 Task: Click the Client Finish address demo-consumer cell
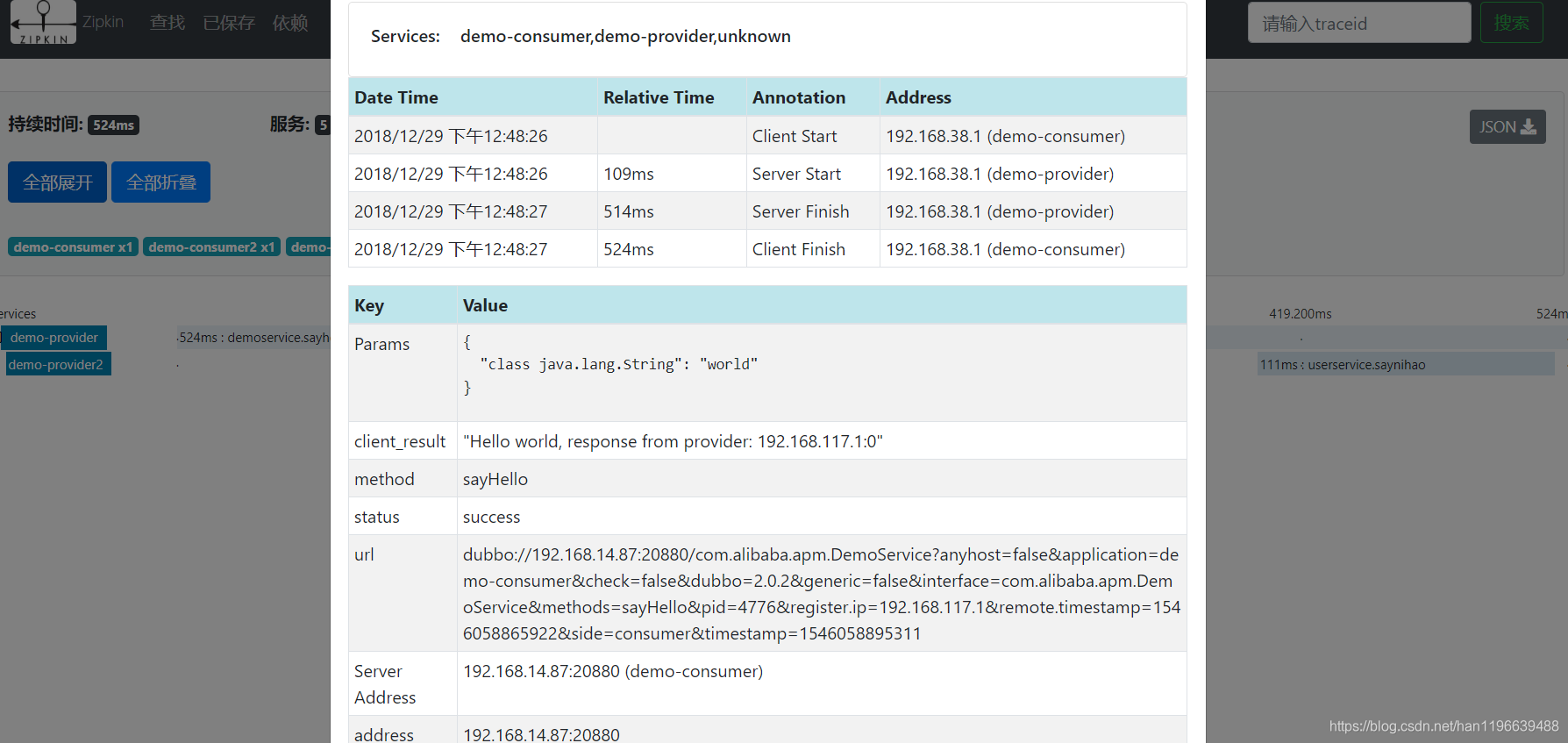click(1033, 249)
